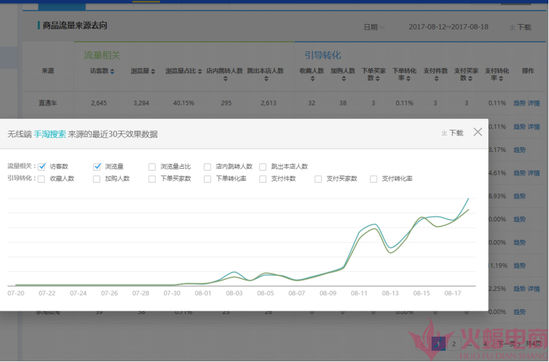The width and height of the screenshot is (549, 362).
Task: Click the 08-11 label on chart axis
Action: point(359,293)
